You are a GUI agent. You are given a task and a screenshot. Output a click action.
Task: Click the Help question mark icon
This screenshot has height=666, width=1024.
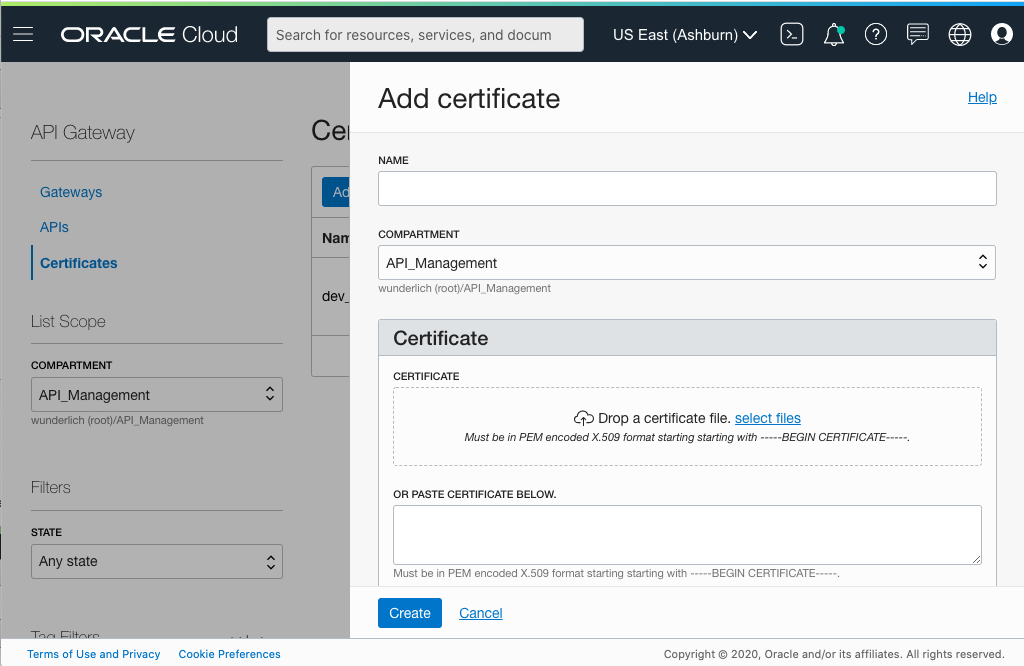point(875,33)
